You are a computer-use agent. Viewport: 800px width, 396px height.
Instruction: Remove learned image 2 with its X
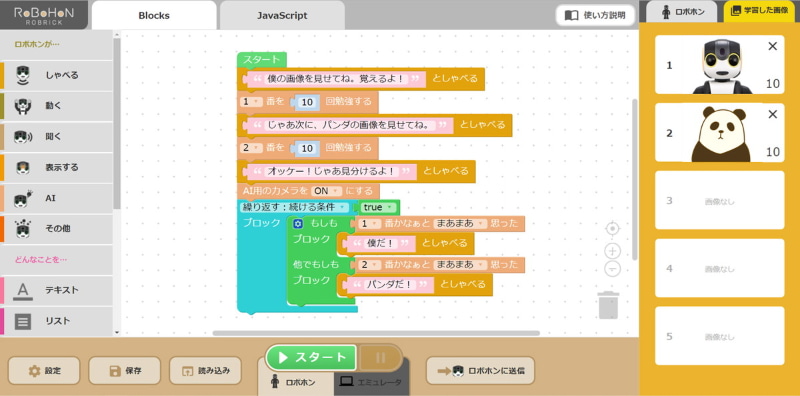point(772,114)
